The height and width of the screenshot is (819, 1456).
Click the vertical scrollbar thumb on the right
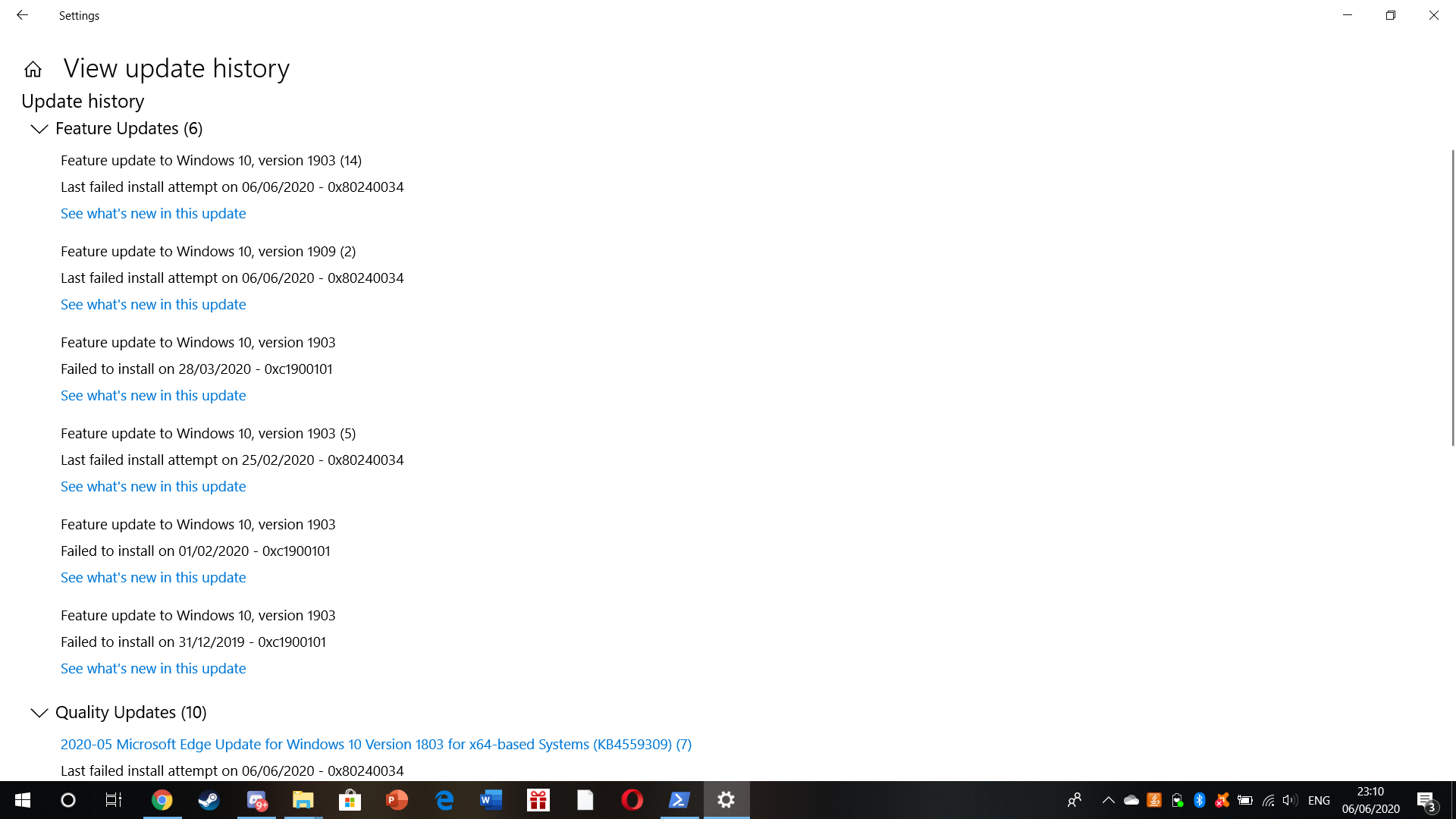tap(1452, 297)
